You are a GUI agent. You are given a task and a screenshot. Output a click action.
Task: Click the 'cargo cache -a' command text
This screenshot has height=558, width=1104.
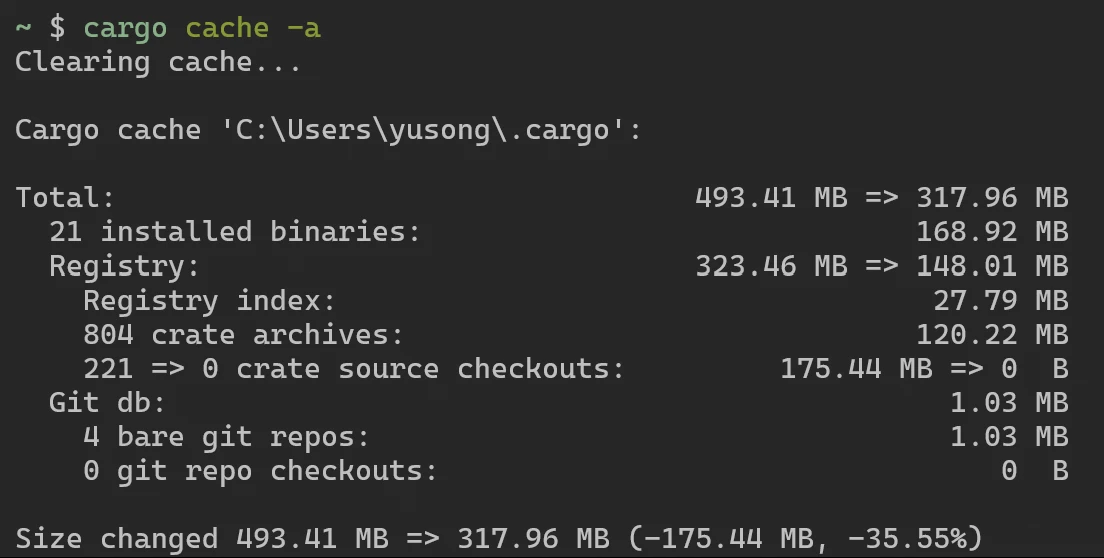coord(202,27)
